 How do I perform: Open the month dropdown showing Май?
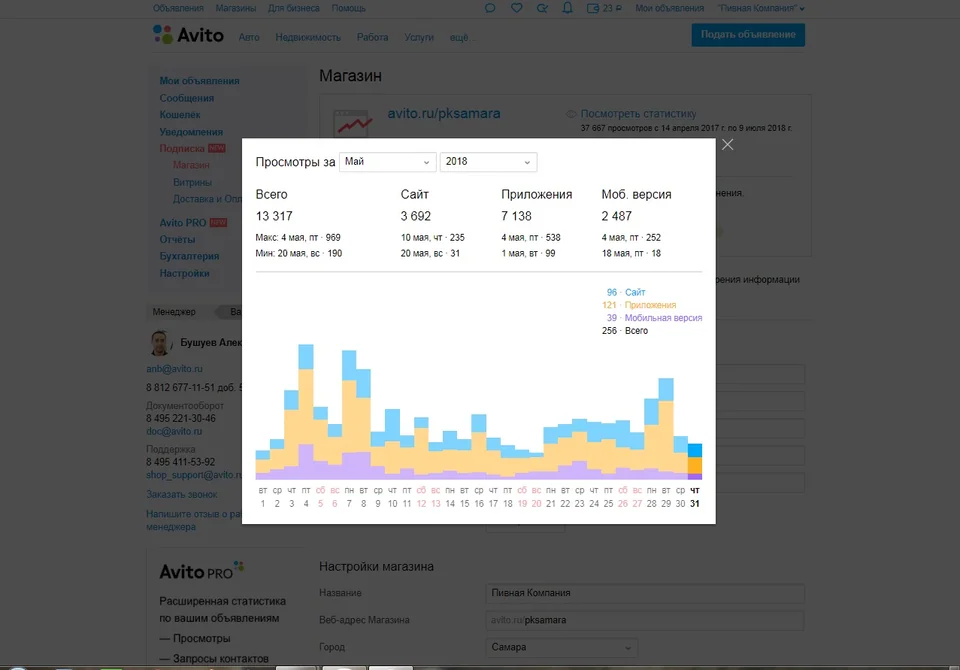tap(388, 162)
